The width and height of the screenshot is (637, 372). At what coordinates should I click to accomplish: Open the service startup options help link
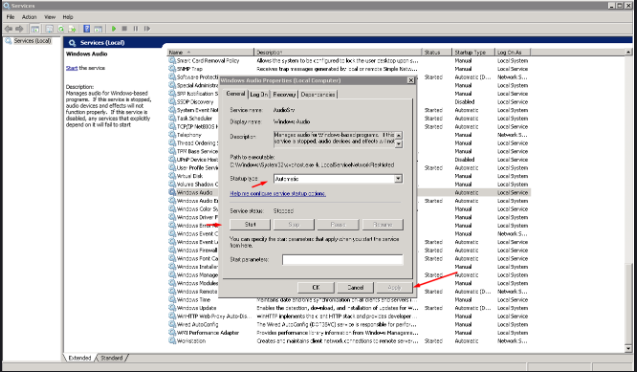coord(278,194)
